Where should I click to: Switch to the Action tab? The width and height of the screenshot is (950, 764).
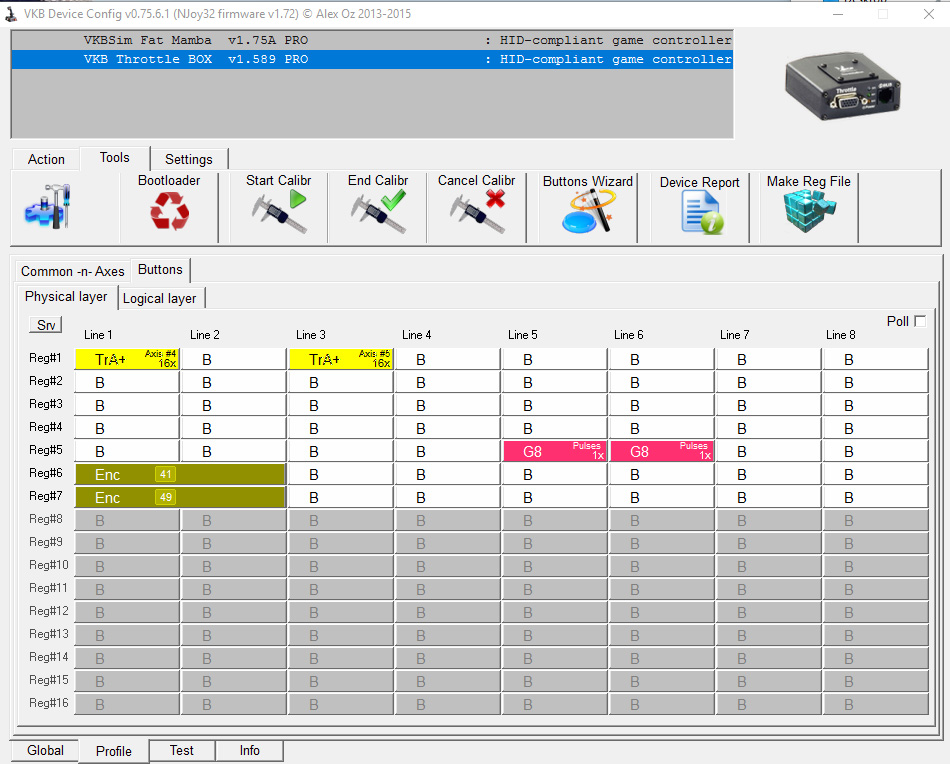[46, 159]
